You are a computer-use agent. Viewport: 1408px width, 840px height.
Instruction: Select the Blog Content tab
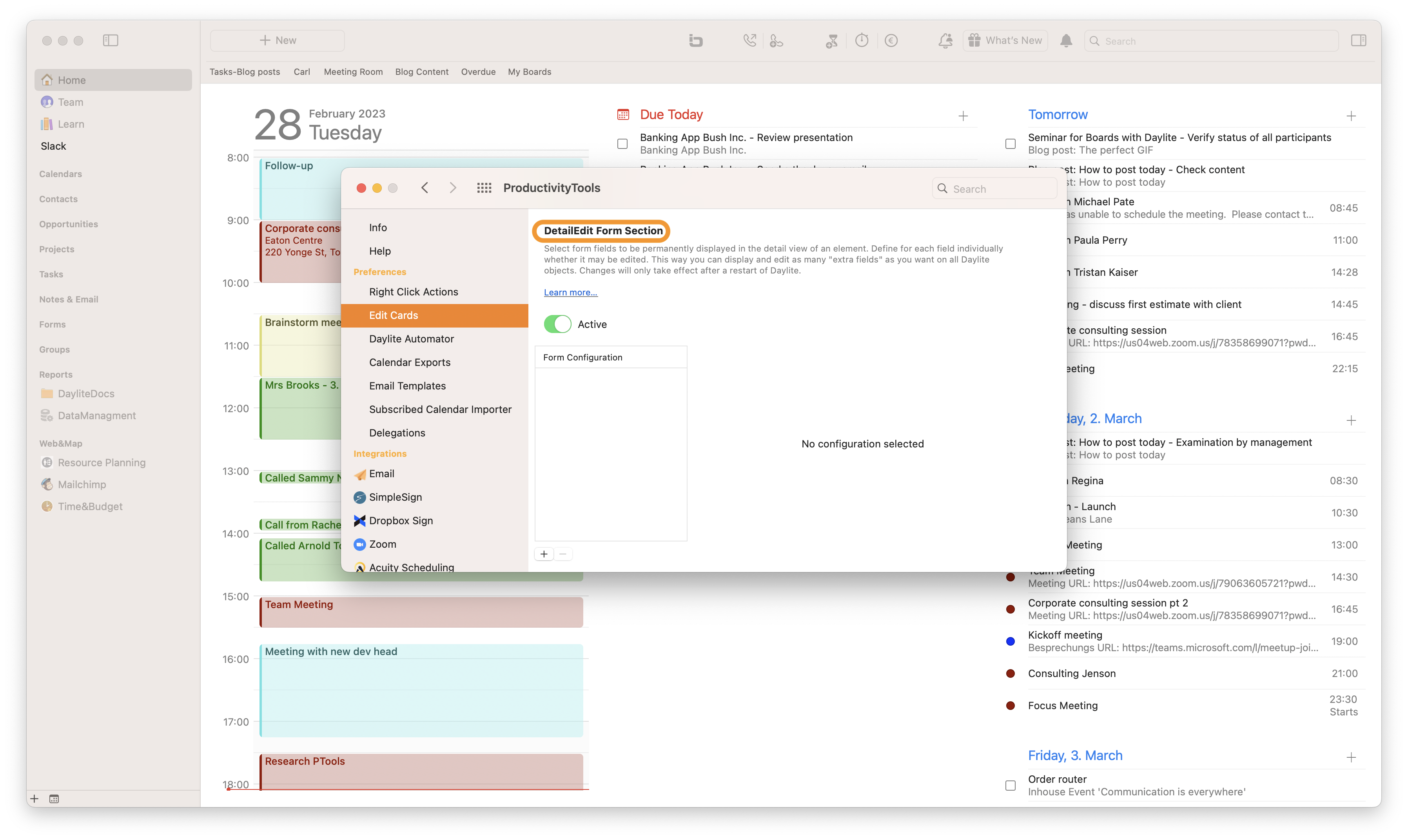[422, 72]
